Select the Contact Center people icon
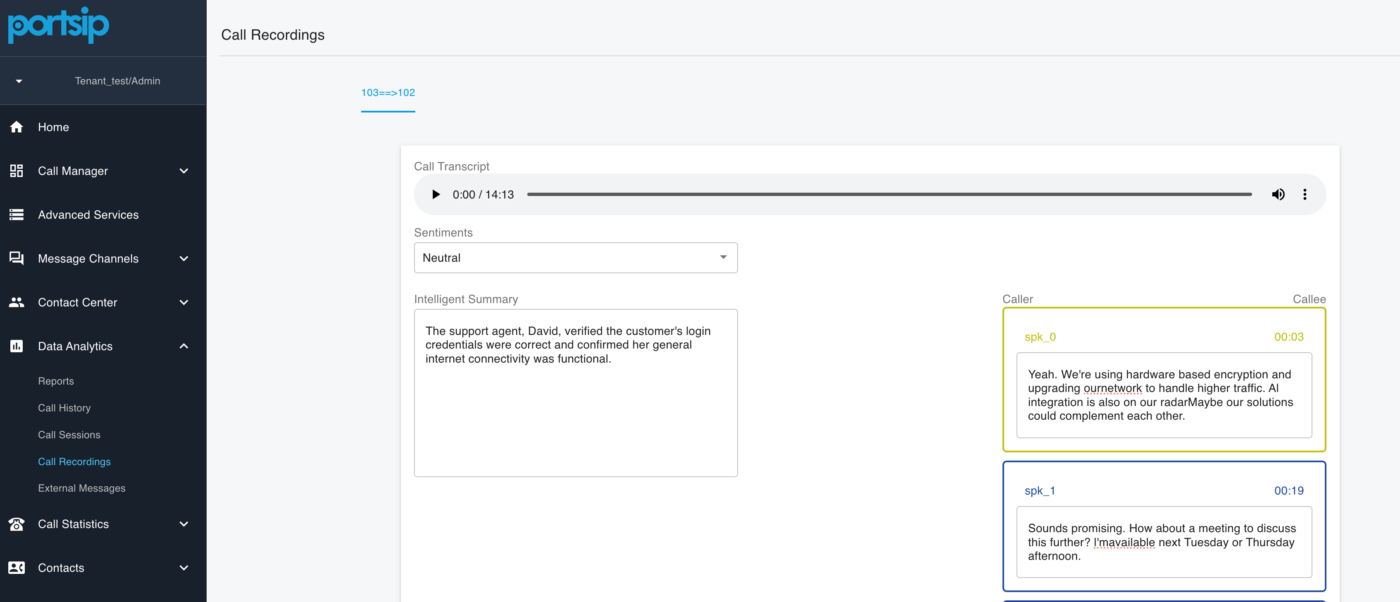 (16, 302)
